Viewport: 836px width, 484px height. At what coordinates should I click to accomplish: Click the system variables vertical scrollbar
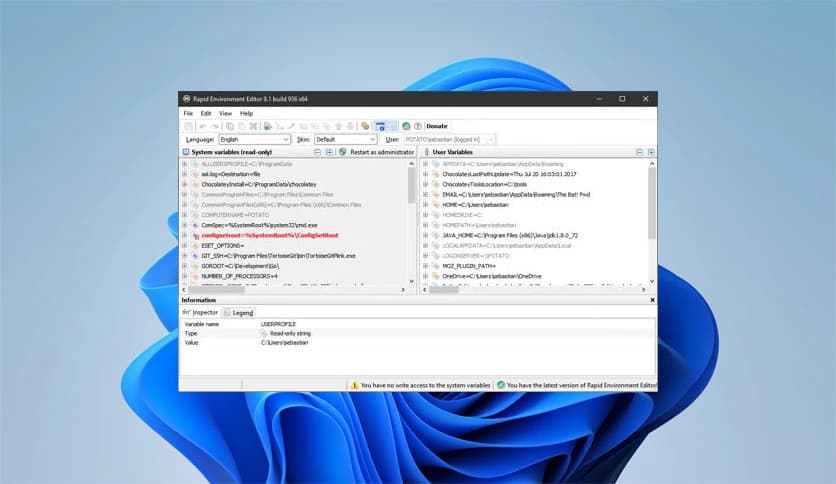click(x=411, y=223)
